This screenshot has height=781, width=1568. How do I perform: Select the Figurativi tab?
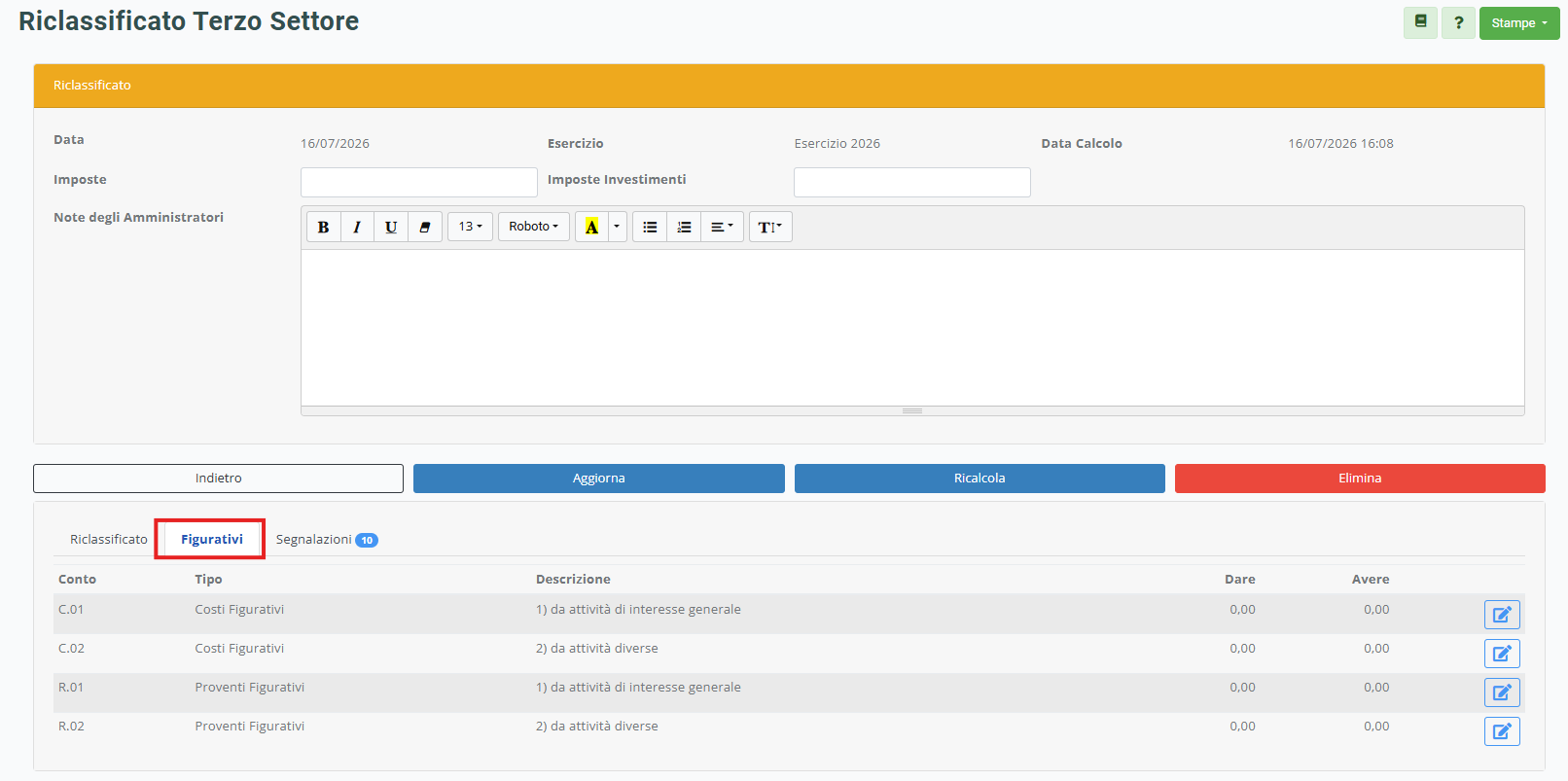pos(212,539)
